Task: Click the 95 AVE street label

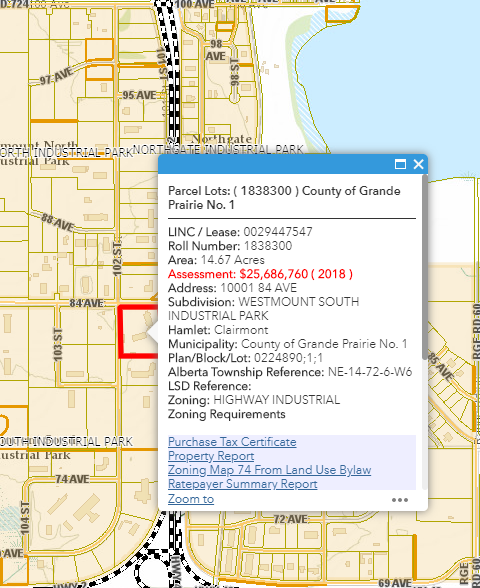Action: (x=139, y=95)
